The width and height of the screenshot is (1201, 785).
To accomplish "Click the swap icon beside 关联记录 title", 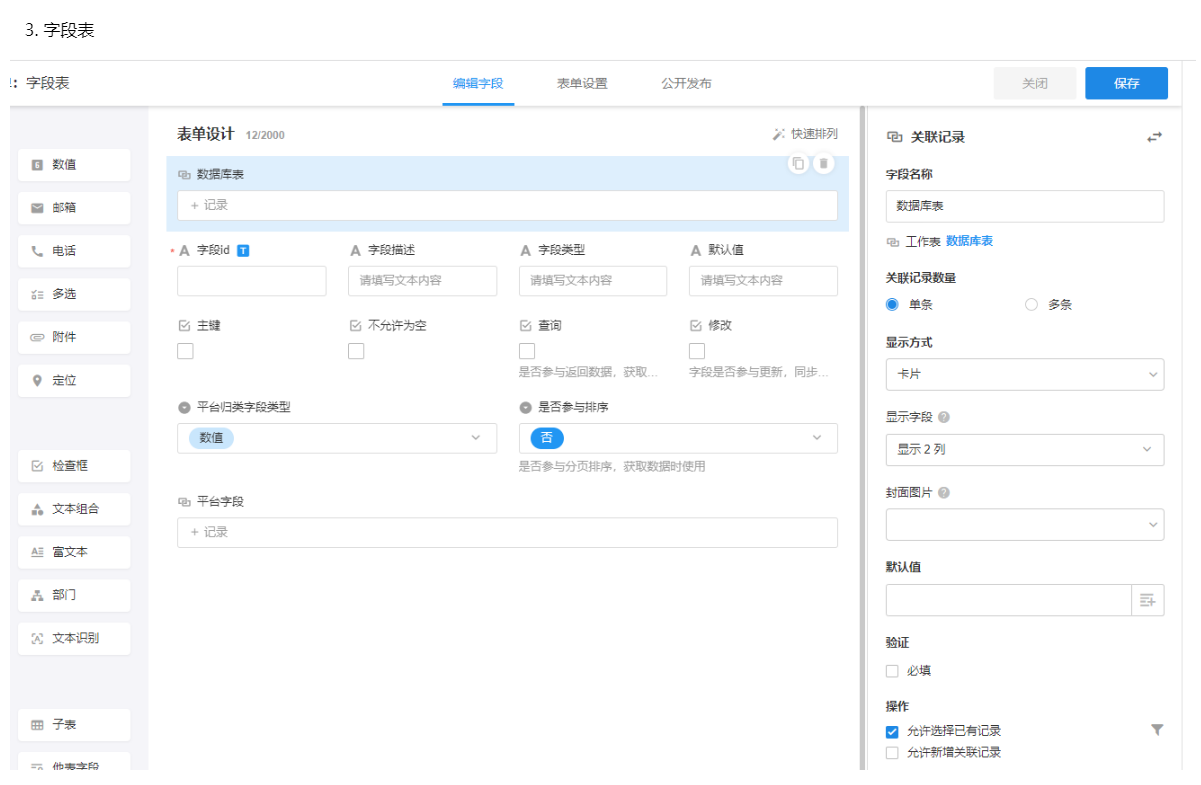I will click(1154, 138).
